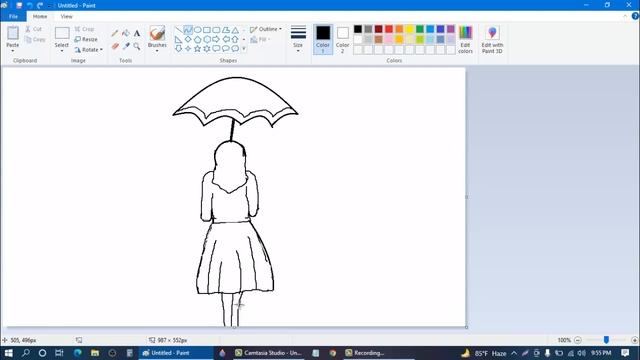Choose the Triangle shape

pyautogui.click(x=236, y=30)
